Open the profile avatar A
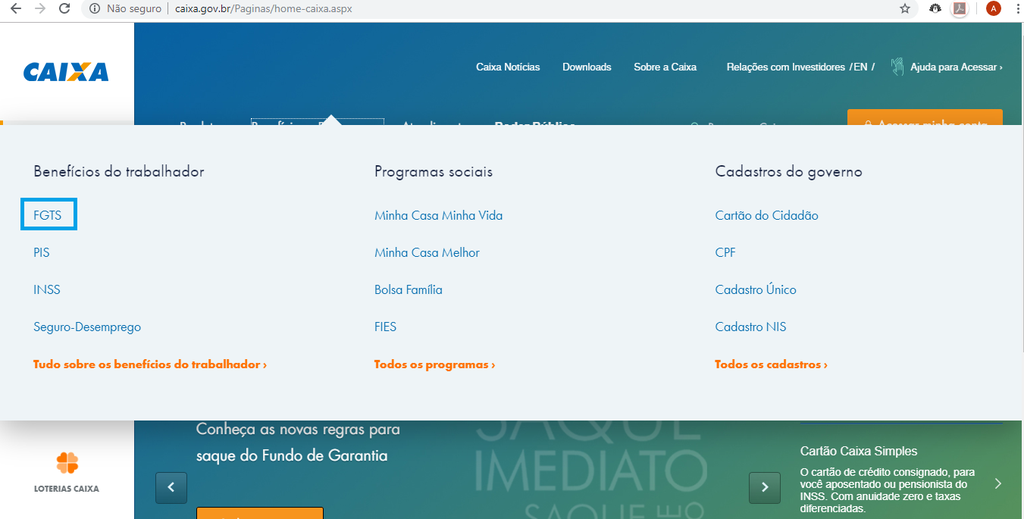This screenshot has width=1024, height=519. click(993, 8)
